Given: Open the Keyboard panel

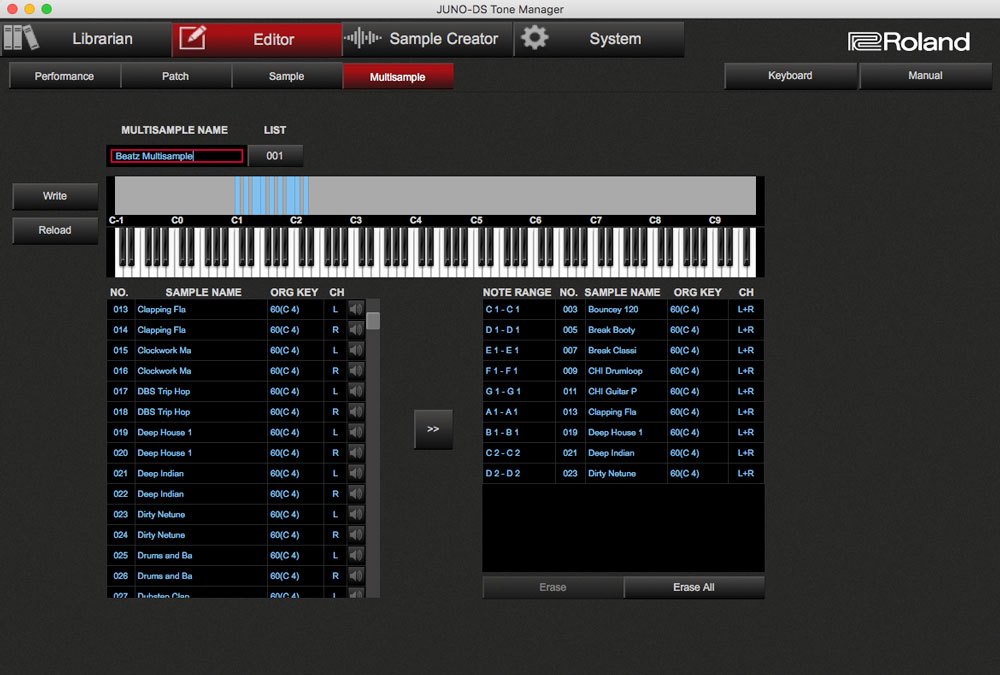Looking at the screenshot, I should 790,75.
